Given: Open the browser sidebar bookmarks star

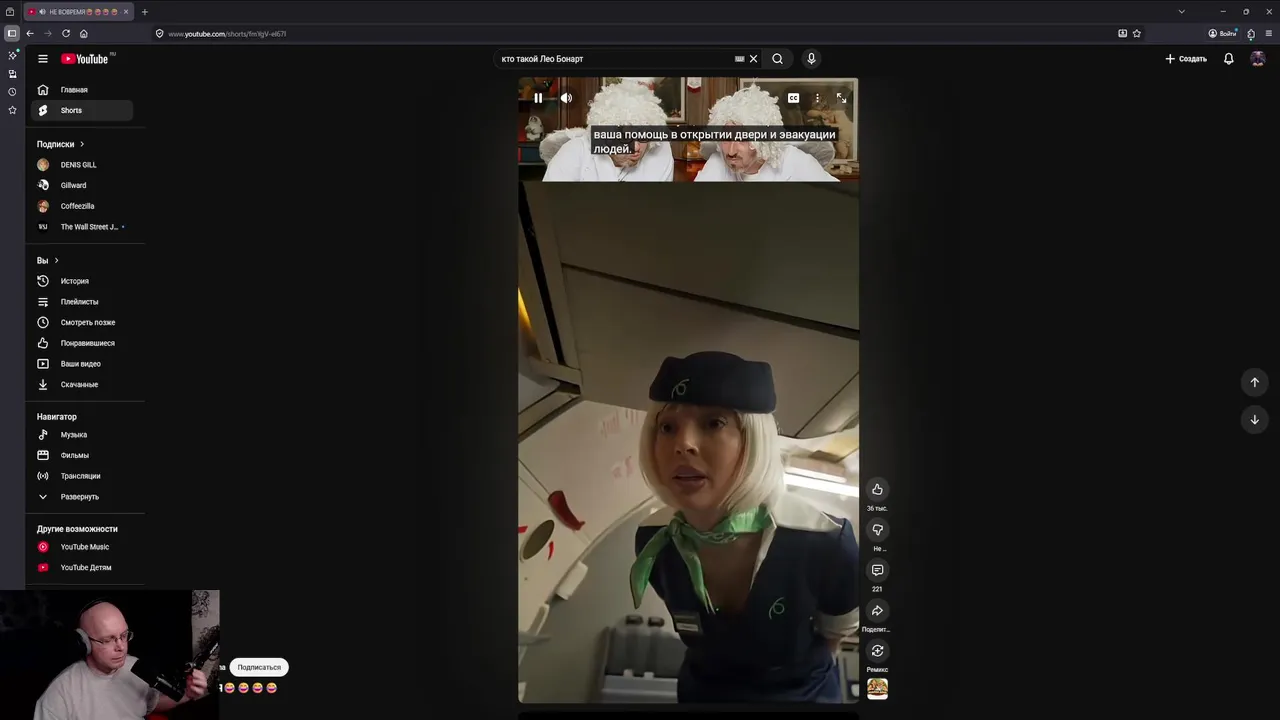Looking at the screenshot, I should [x=12, y=110].
